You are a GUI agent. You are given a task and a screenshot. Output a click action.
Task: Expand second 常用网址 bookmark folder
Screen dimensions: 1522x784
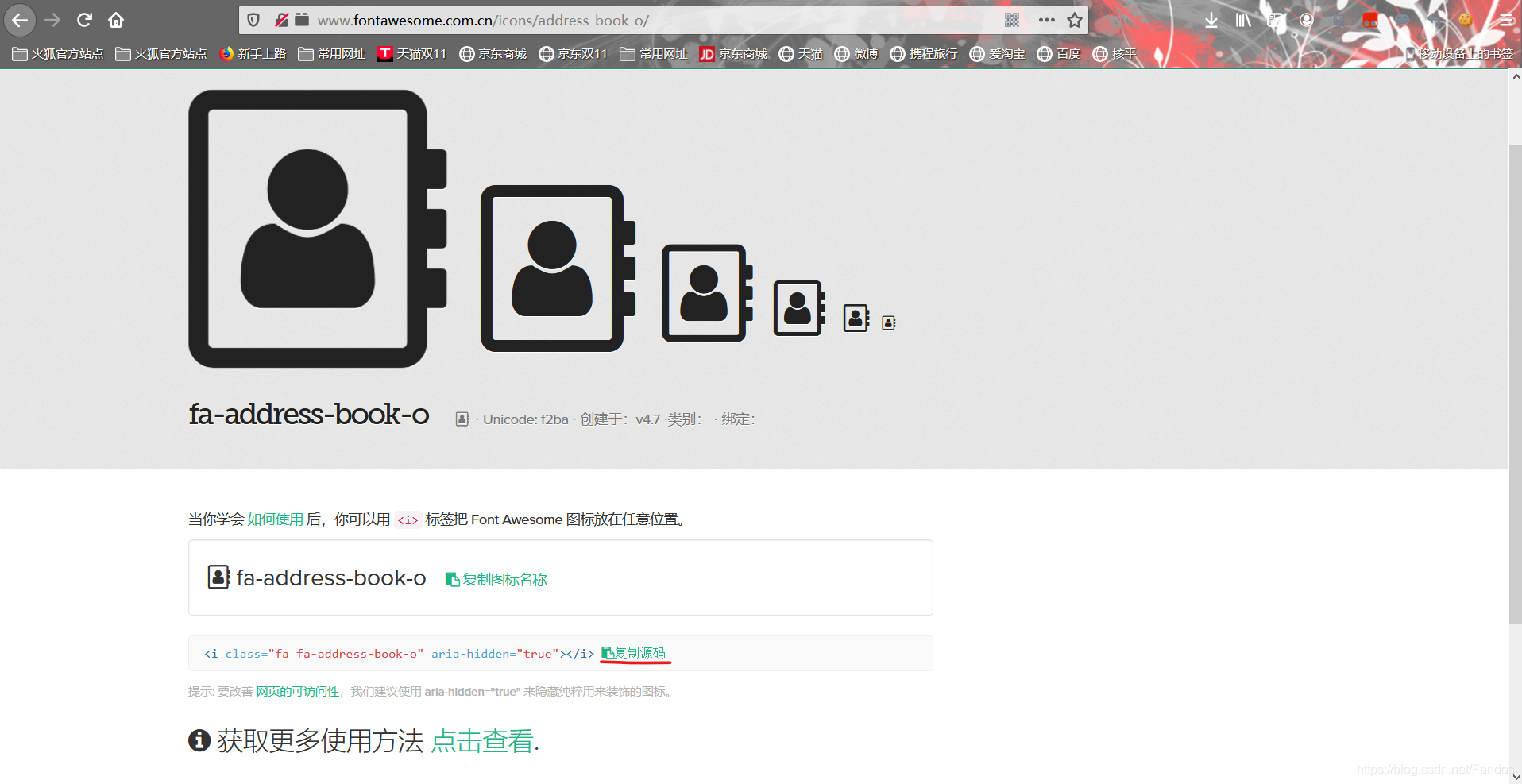tap(653, 54)
